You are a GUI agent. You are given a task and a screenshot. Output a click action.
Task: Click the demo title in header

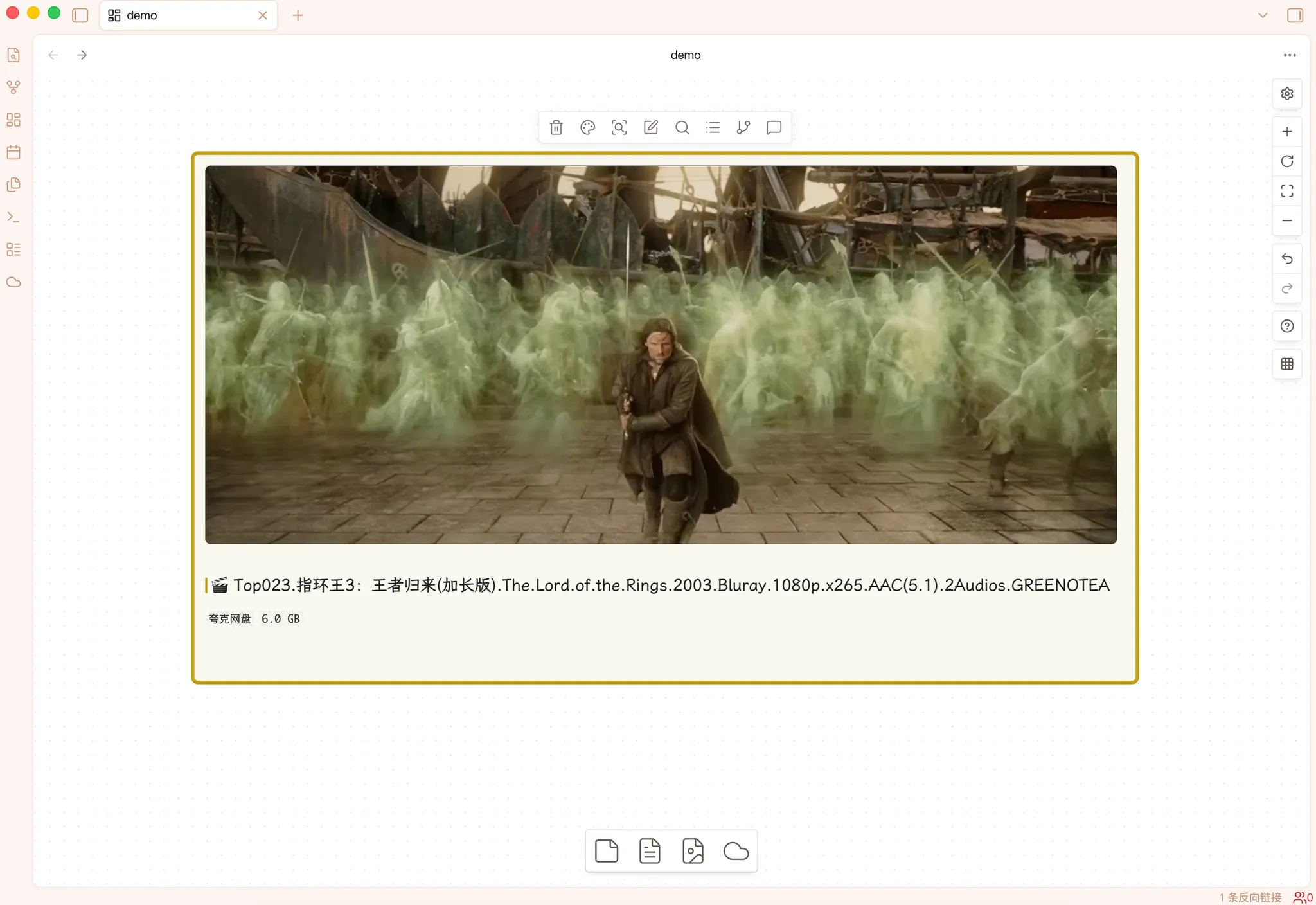click(686, 55)
